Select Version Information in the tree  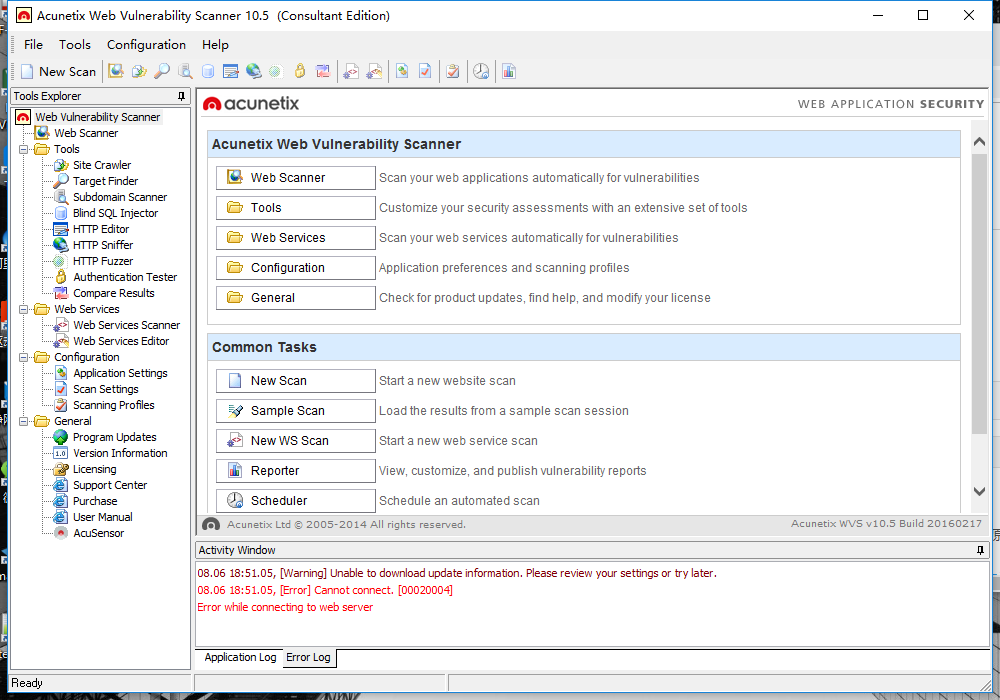coord(120,453)
